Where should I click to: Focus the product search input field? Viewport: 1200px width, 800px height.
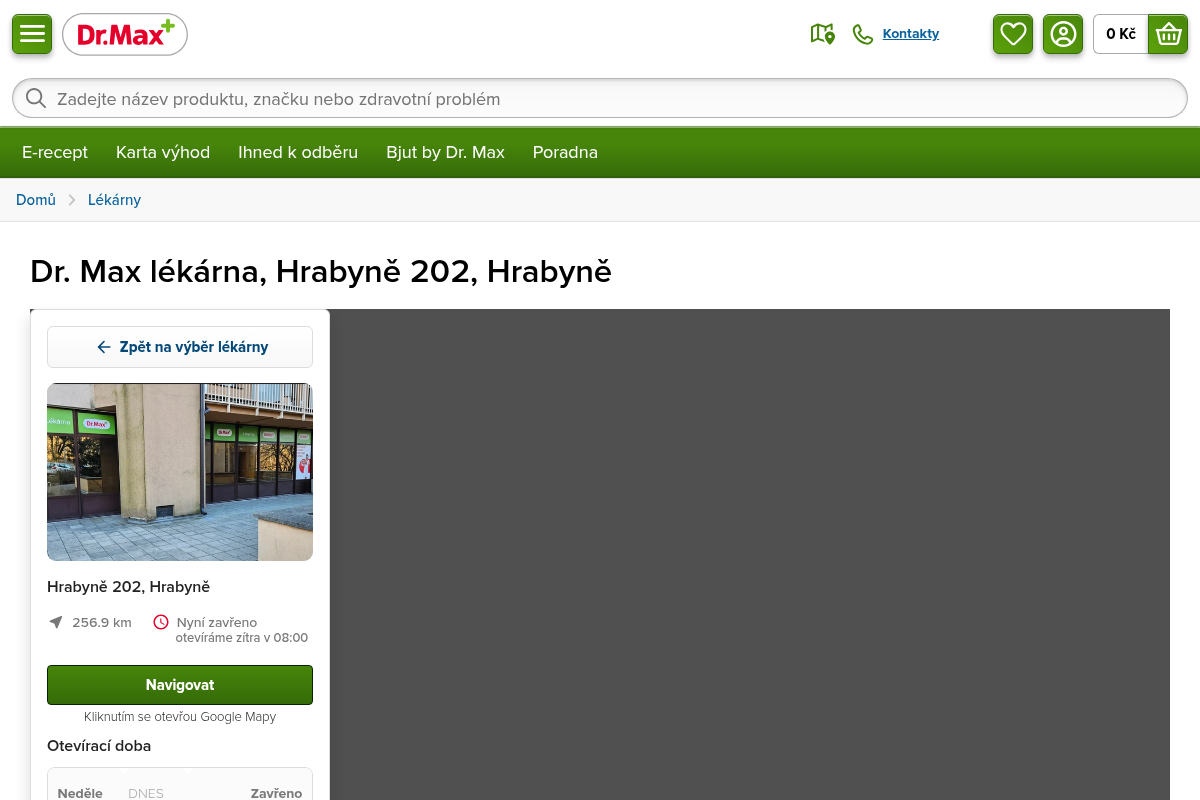tap(600, 98)
